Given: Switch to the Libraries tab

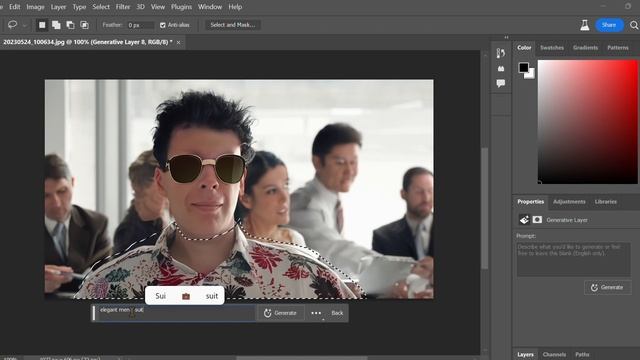Looking at the screenshot, I should (605, 202).
